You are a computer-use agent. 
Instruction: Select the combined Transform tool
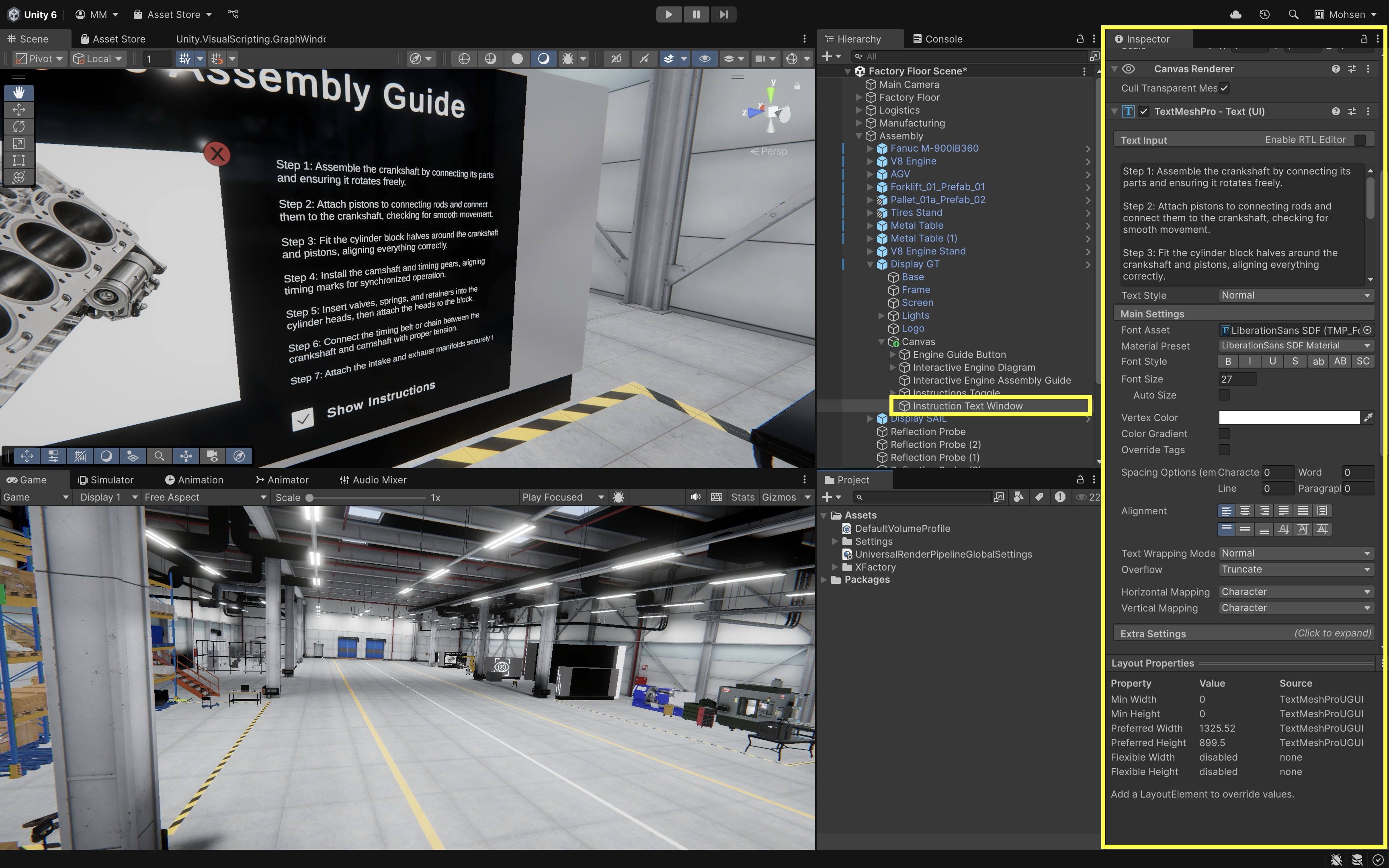19,177
